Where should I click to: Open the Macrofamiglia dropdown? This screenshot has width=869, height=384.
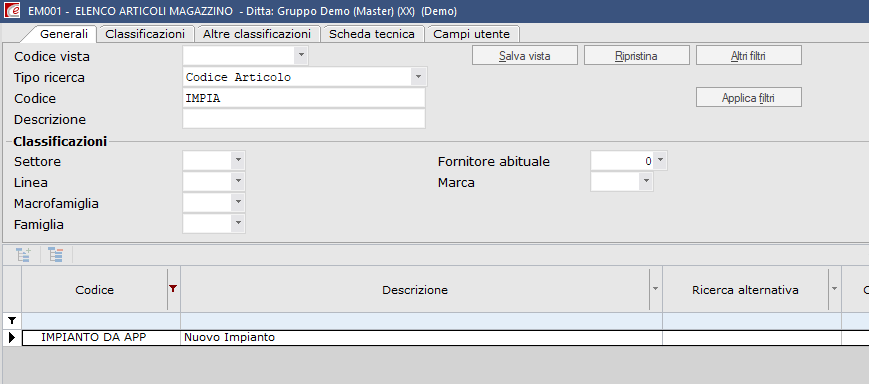[x=238, y=203]
